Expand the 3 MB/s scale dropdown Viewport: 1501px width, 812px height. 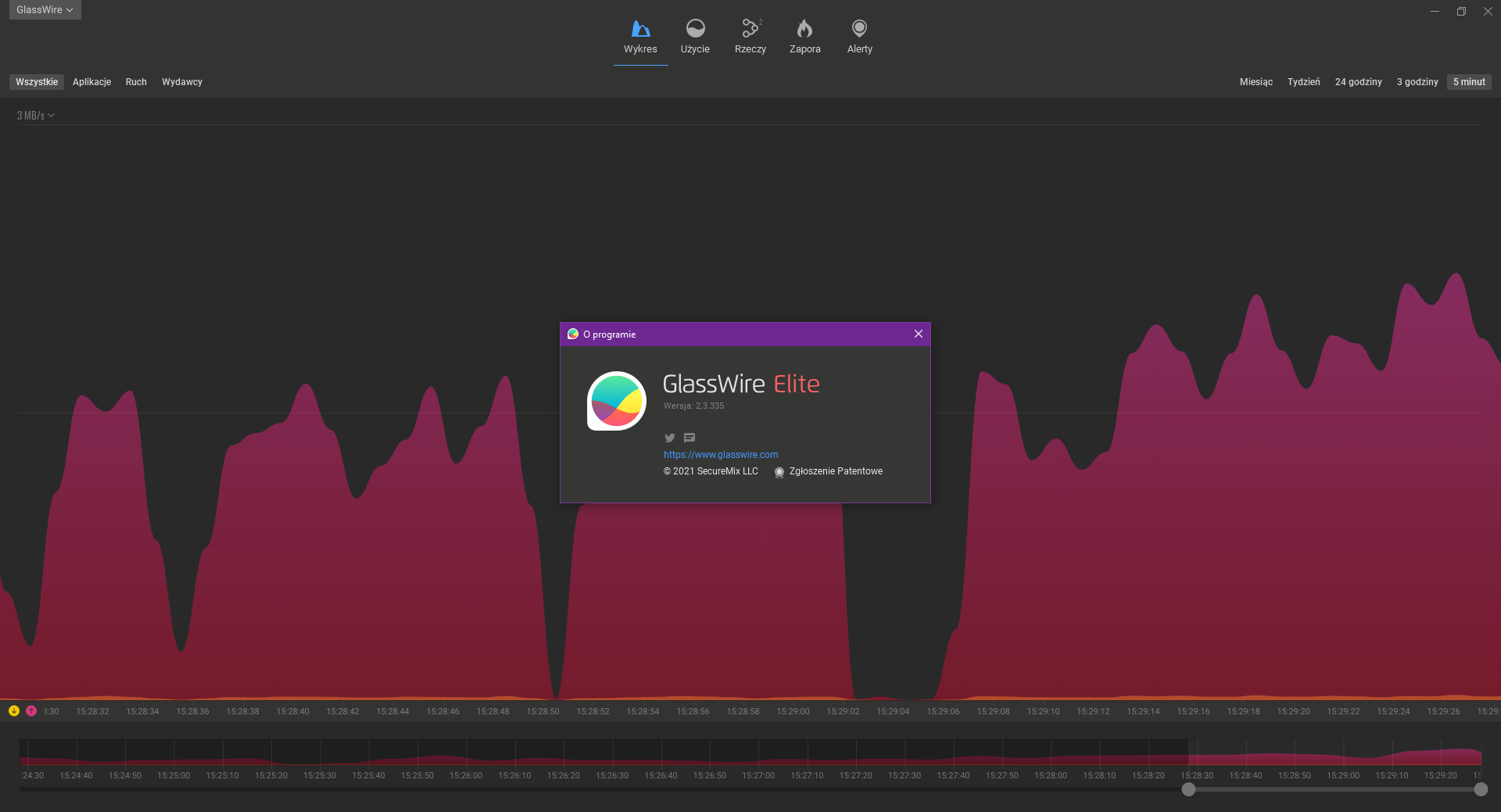coord(35,116)
